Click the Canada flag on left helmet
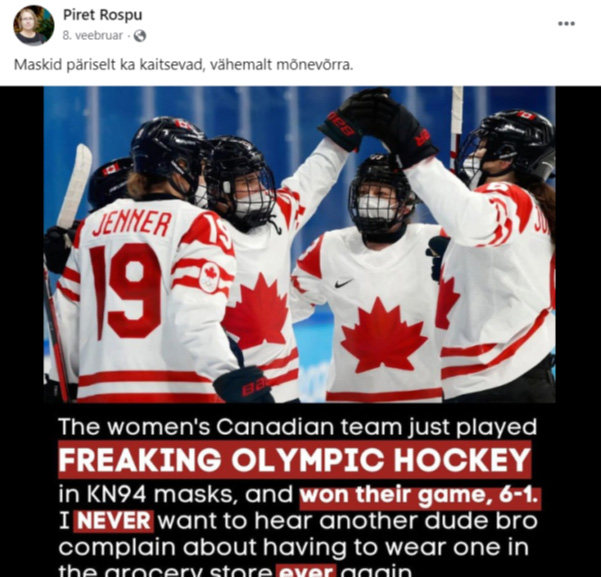602x578 pixels. pyautogui.click(x=111, y=169)
